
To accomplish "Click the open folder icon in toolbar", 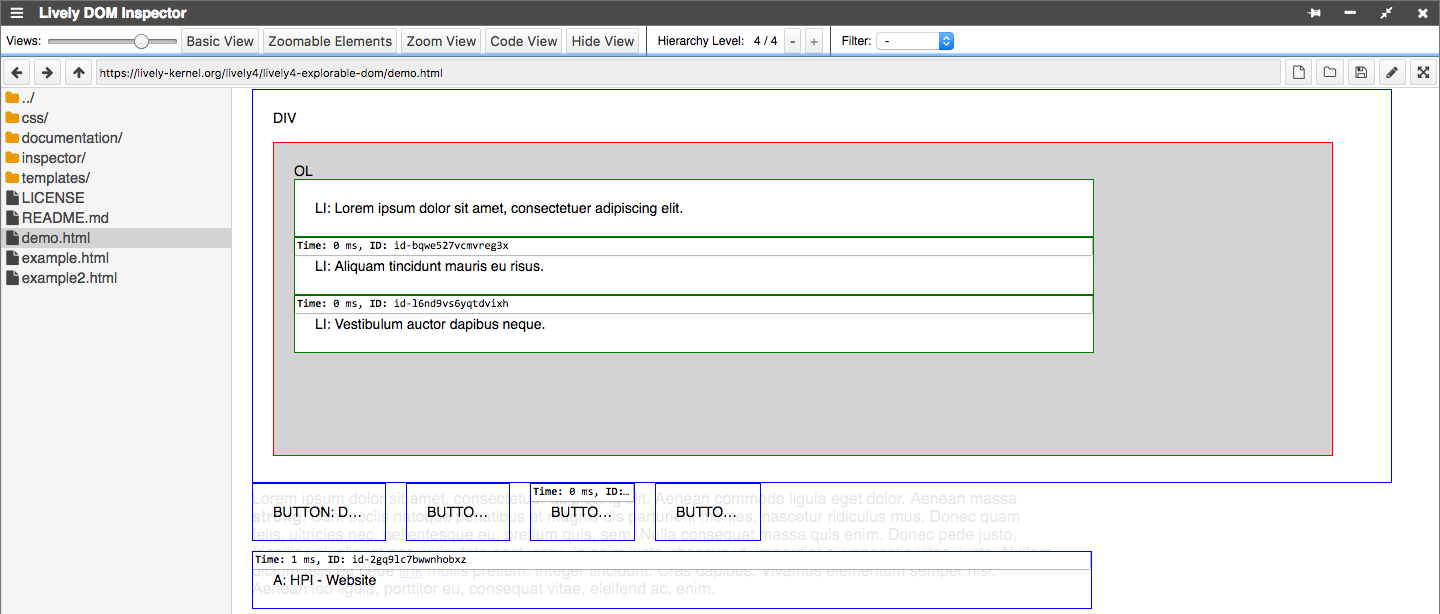I will [x=1329, y=73].
